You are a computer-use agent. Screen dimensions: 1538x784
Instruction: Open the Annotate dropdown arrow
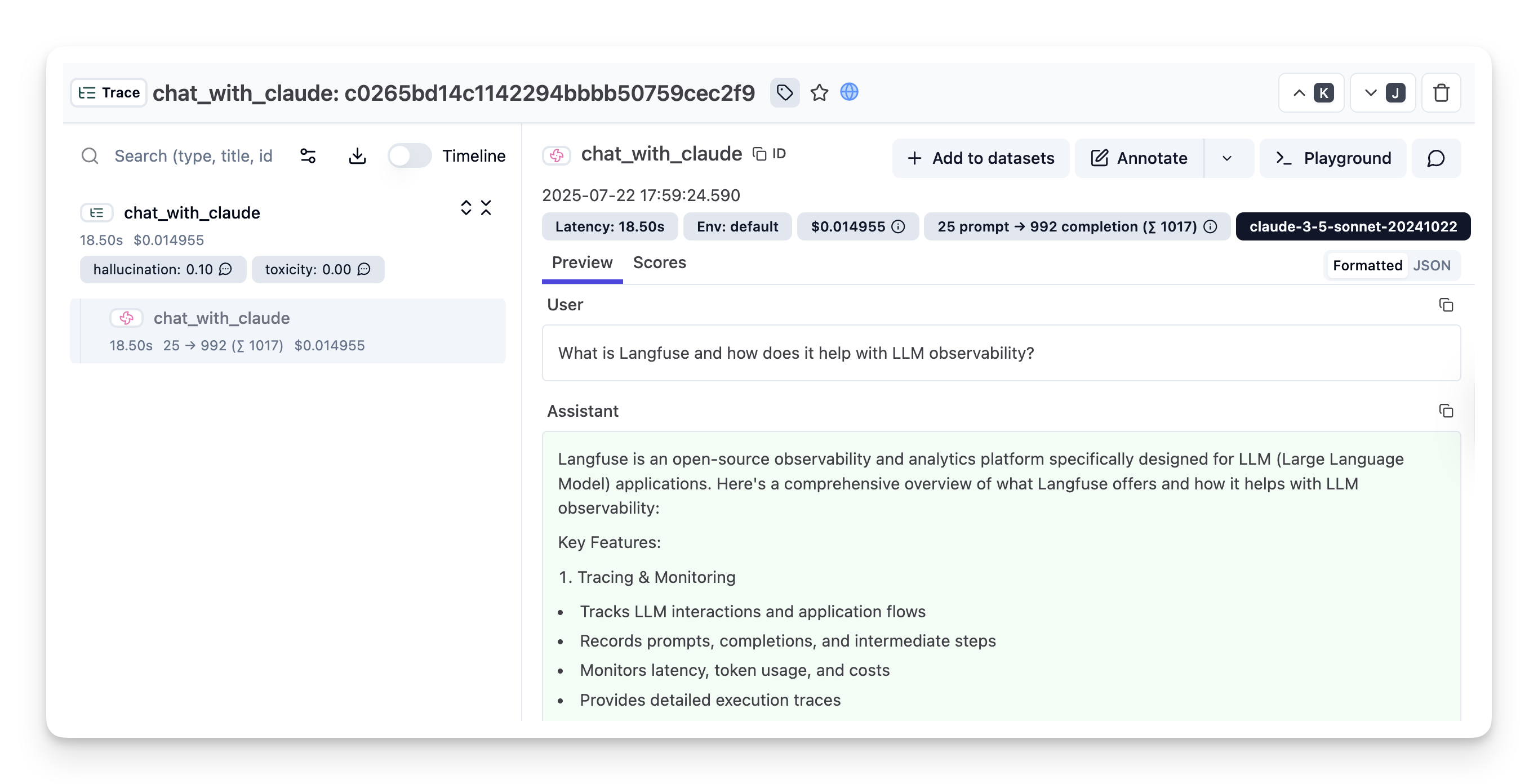1227,158
